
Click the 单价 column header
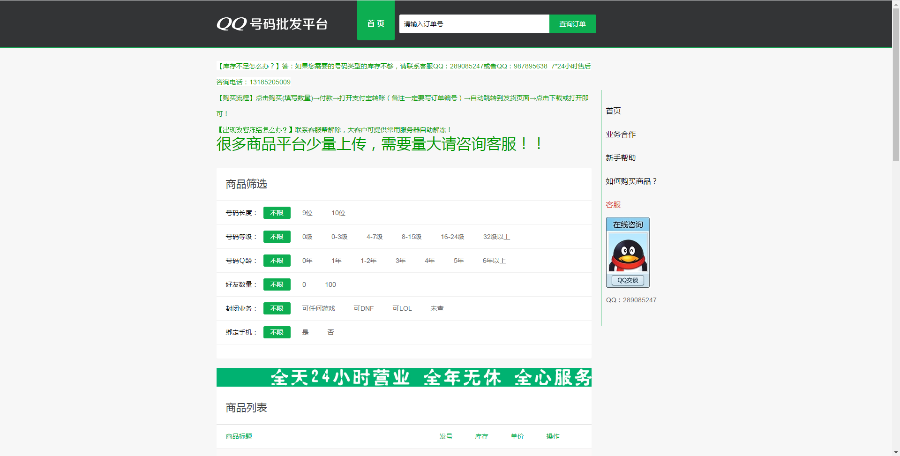click(517, 436)
